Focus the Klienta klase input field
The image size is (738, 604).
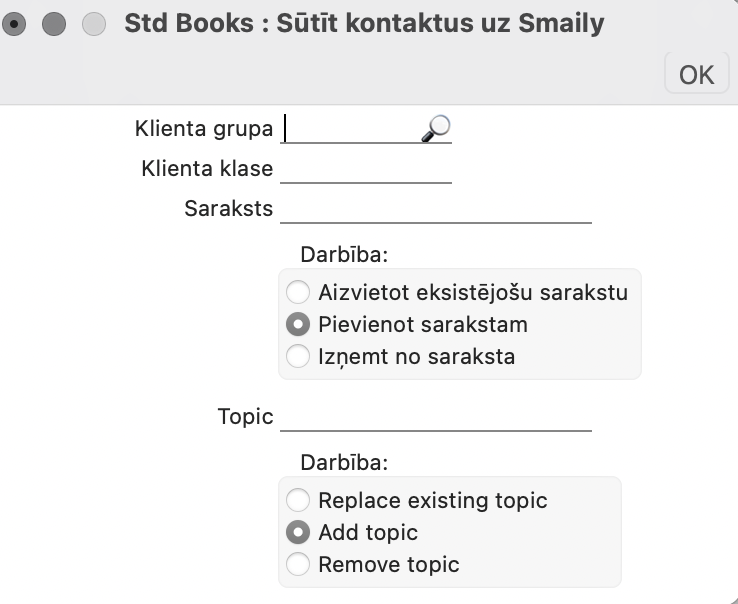coord(366,169)
